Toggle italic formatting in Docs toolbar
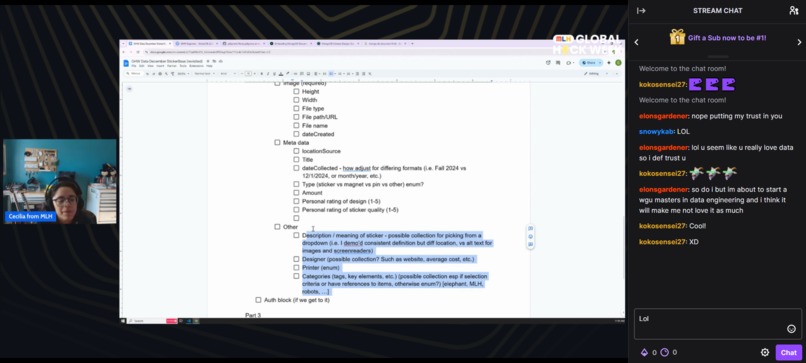This screenshot has height=363, width=806. point(268,74)
